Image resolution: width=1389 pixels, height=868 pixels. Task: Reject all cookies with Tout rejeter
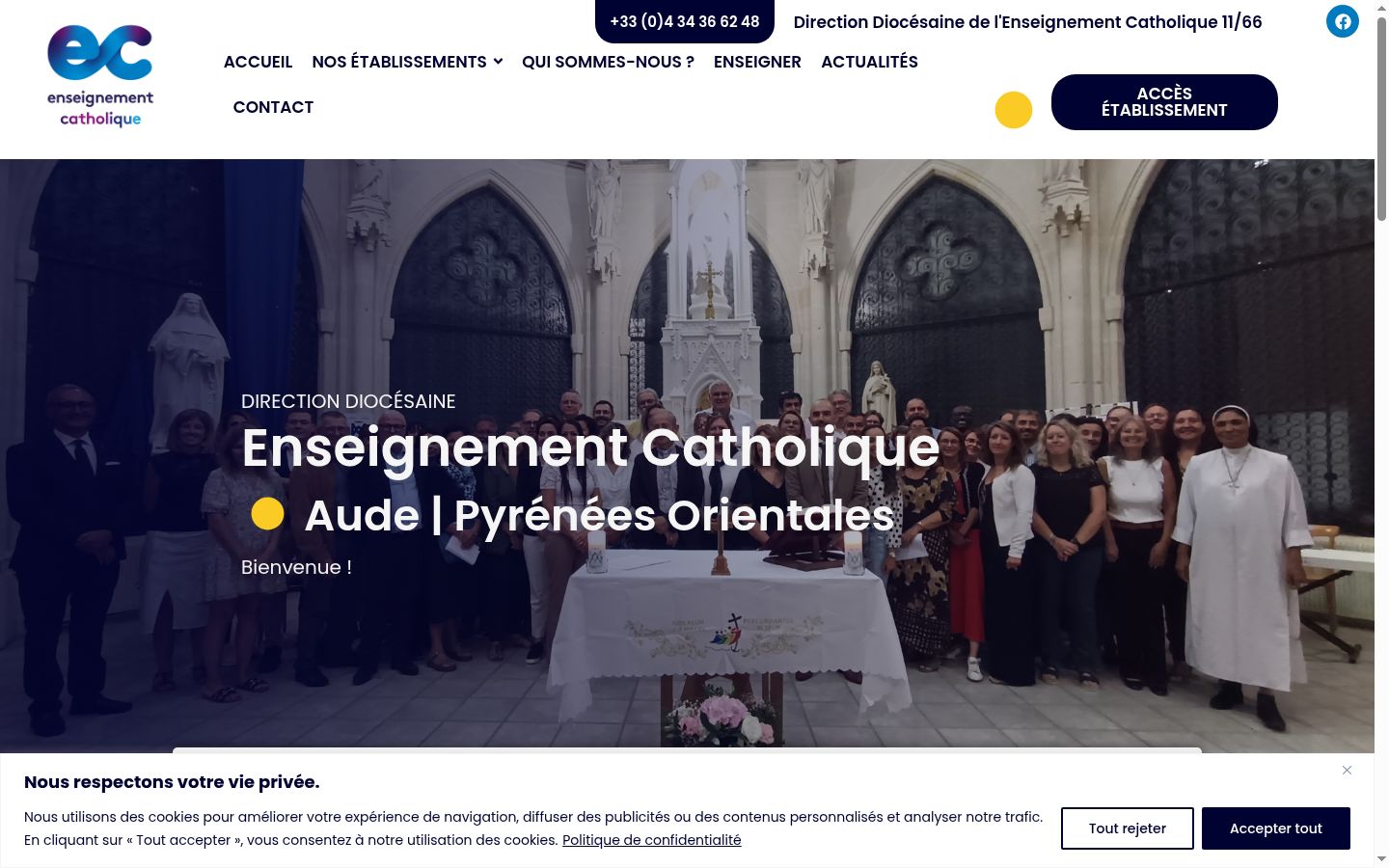[1128, 828]
